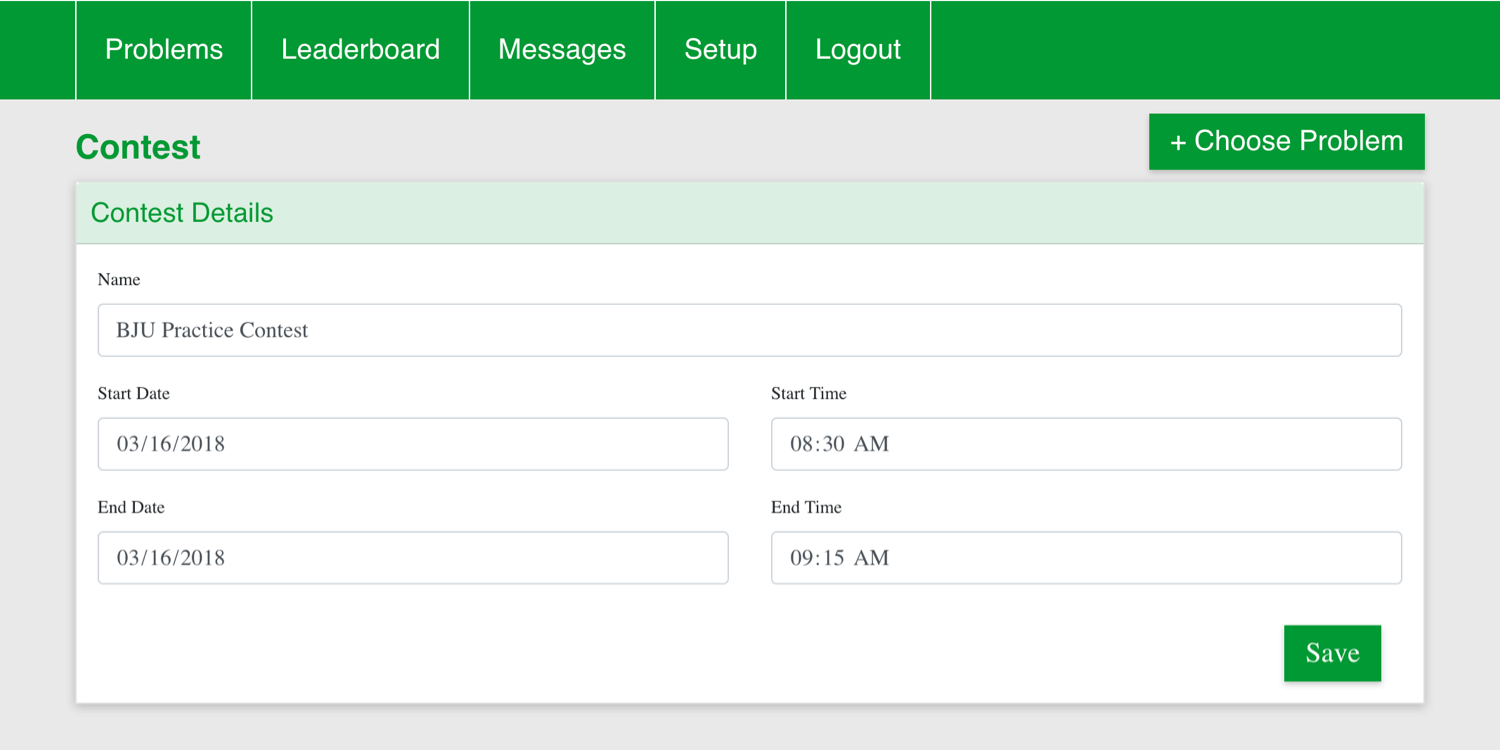Click the Start Time label
The height and width of the screenshot is (750, 1500).
[x=808, y=394]
